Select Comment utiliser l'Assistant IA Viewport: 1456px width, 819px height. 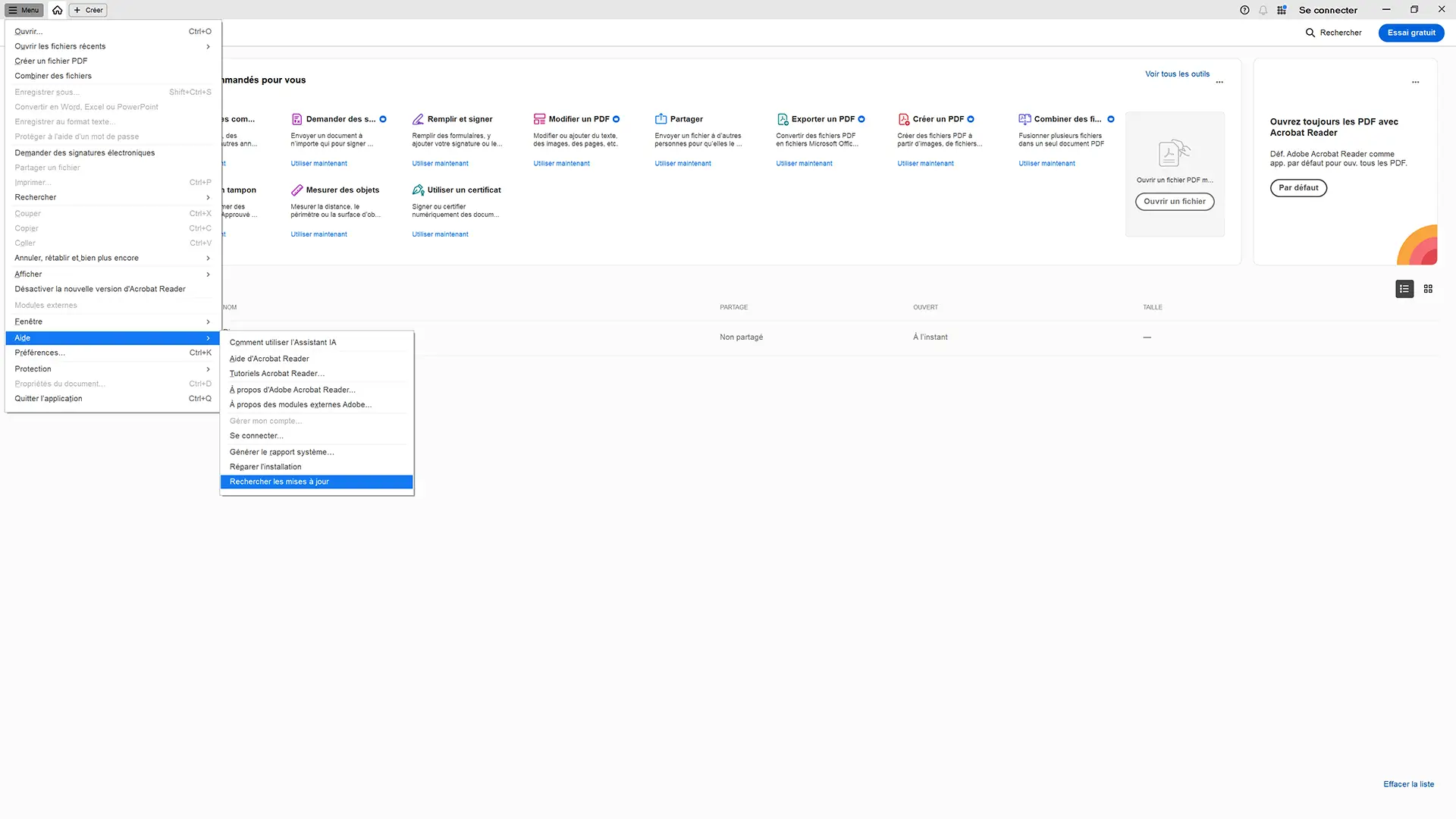pyautogui.click(x=316, y=343)
